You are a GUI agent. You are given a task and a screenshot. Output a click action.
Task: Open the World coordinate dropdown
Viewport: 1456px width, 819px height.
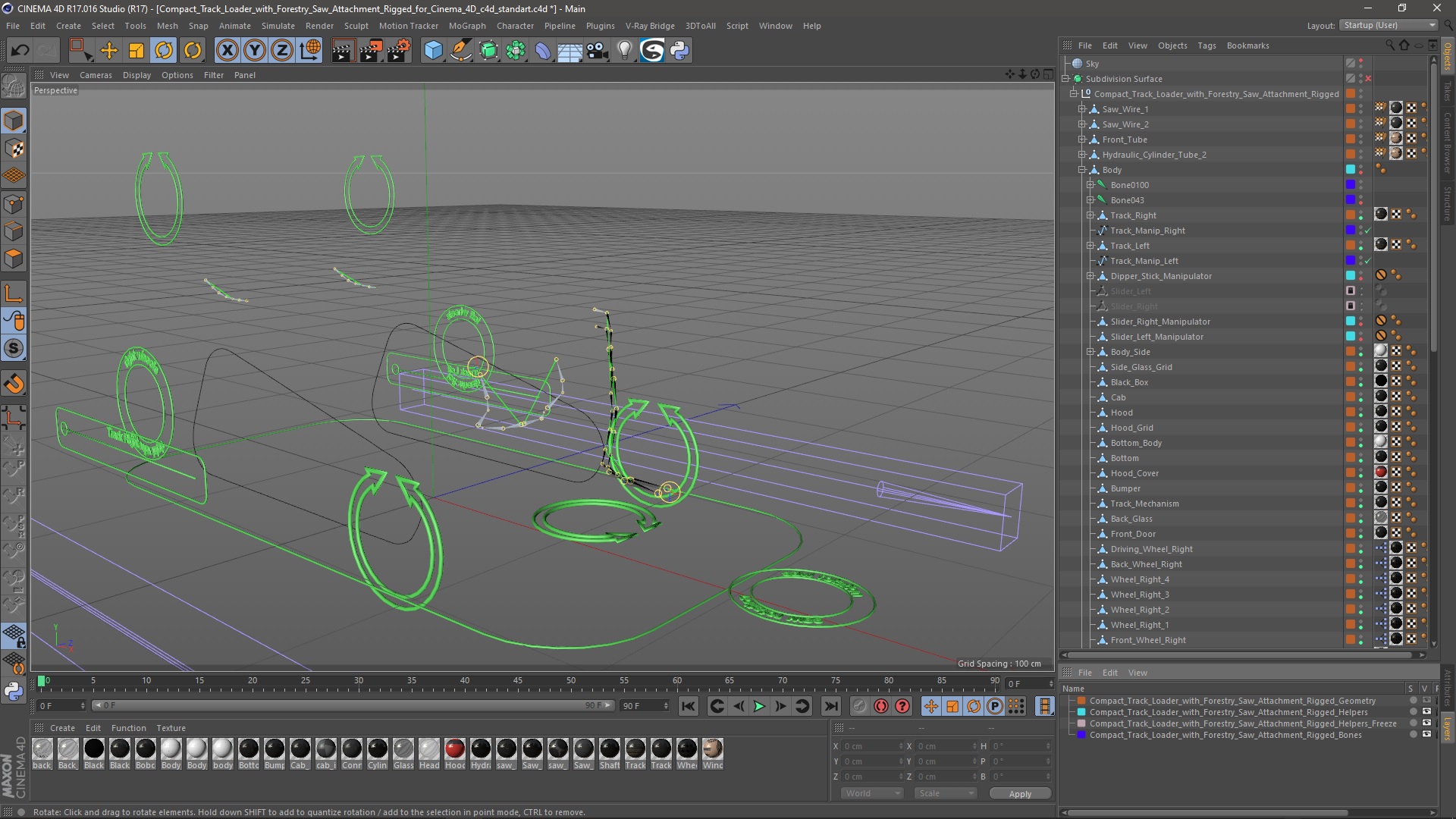click(871, 793)
